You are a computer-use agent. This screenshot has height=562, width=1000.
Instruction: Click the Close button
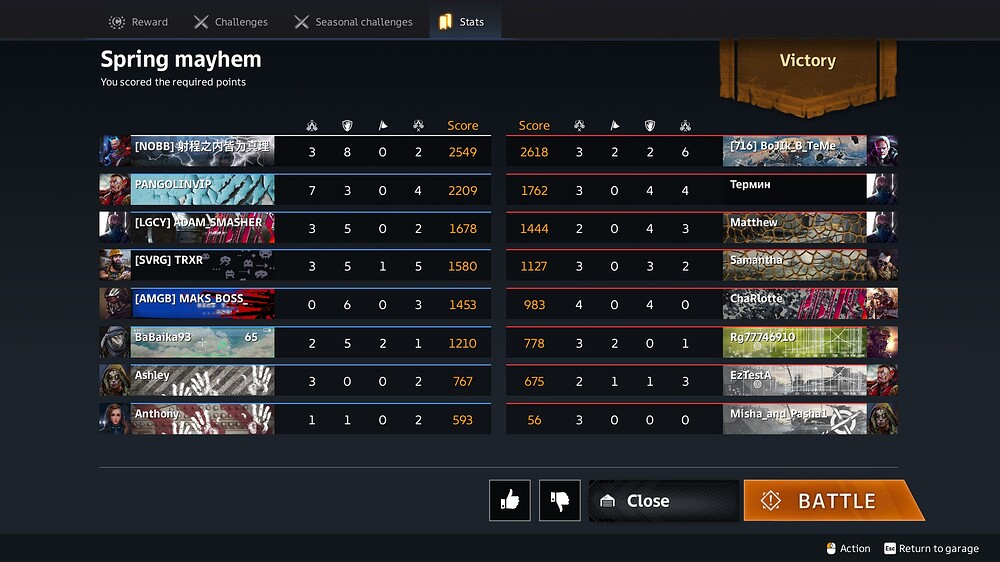[664, 501]
